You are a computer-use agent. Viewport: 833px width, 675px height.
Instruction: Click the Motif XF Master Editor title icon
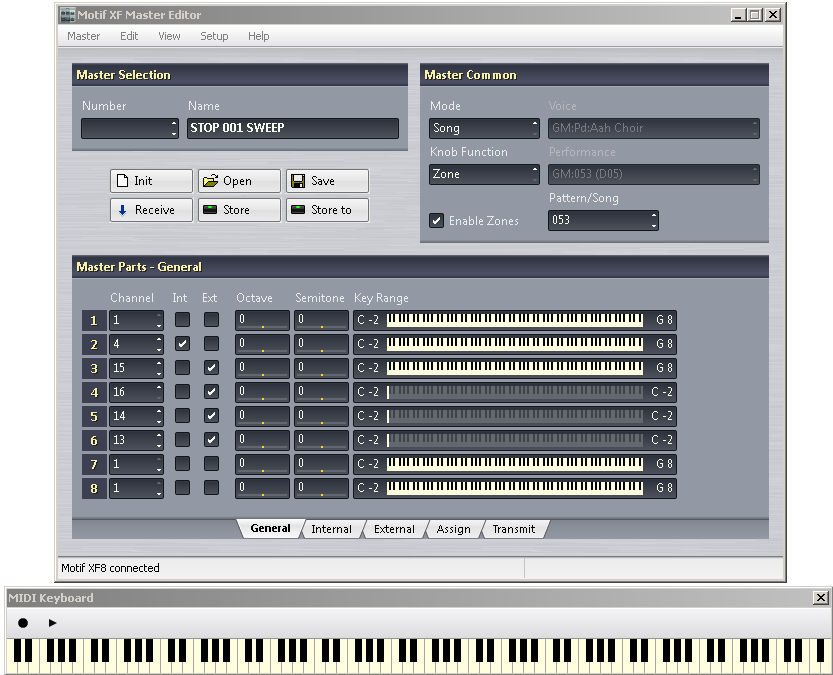(67, 15)
